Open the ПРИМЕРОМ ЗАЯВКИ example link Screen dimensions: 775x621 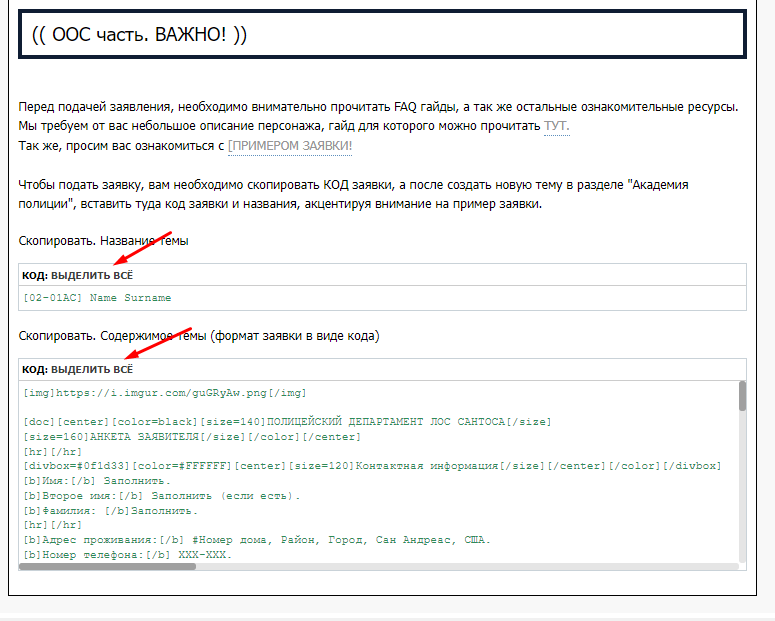(x=290, y=146)
